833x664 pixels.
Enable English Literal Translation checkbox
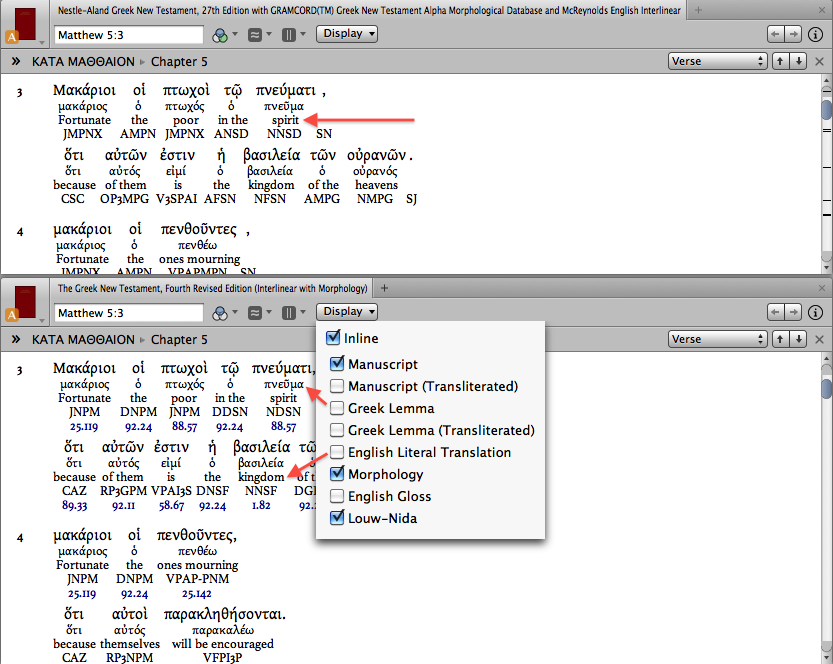tap(337, 452)
